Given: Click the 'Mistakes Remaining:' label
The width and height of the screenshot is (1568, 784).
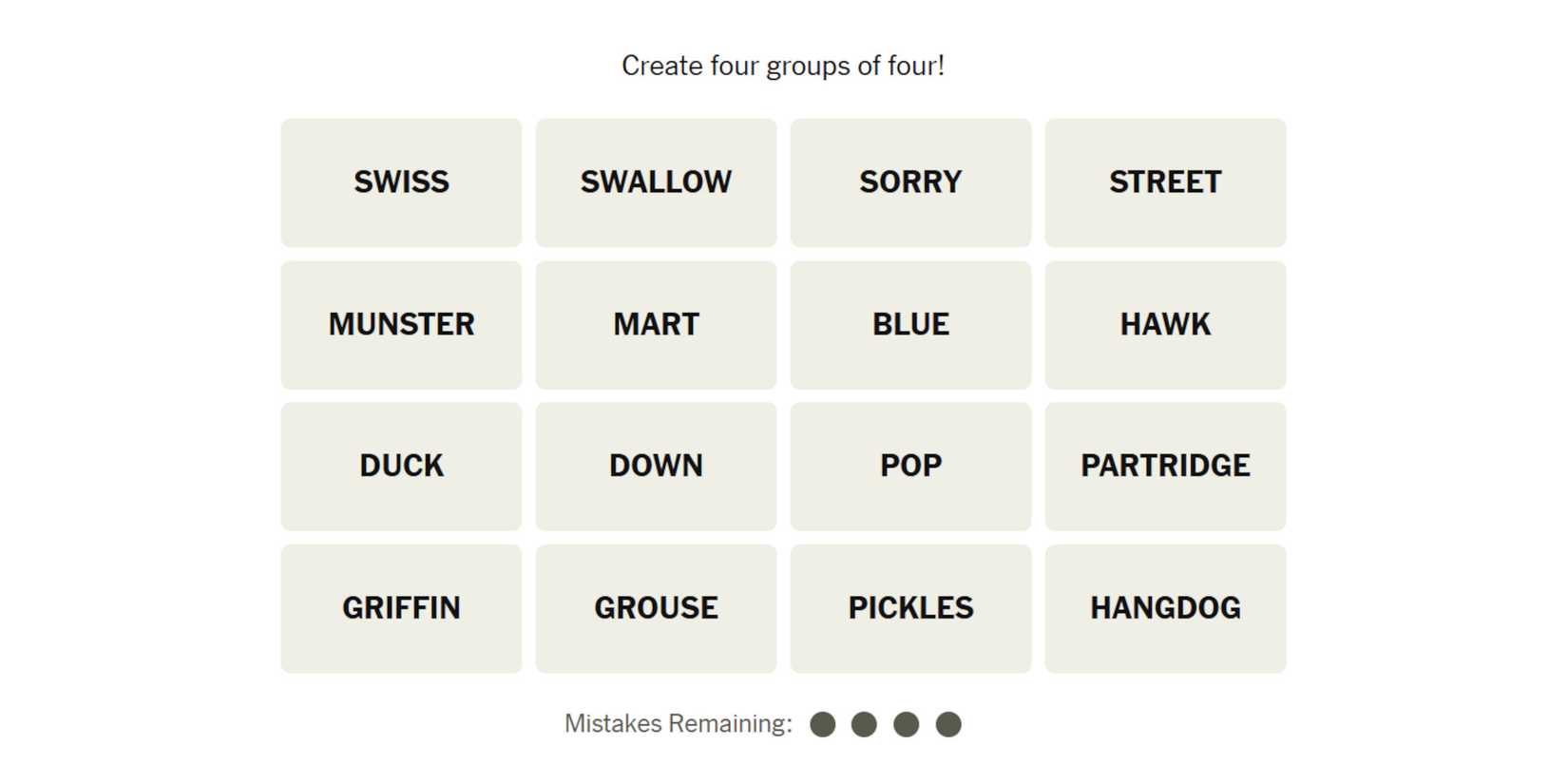Looking at the screenshot, I should pos(678,724).
